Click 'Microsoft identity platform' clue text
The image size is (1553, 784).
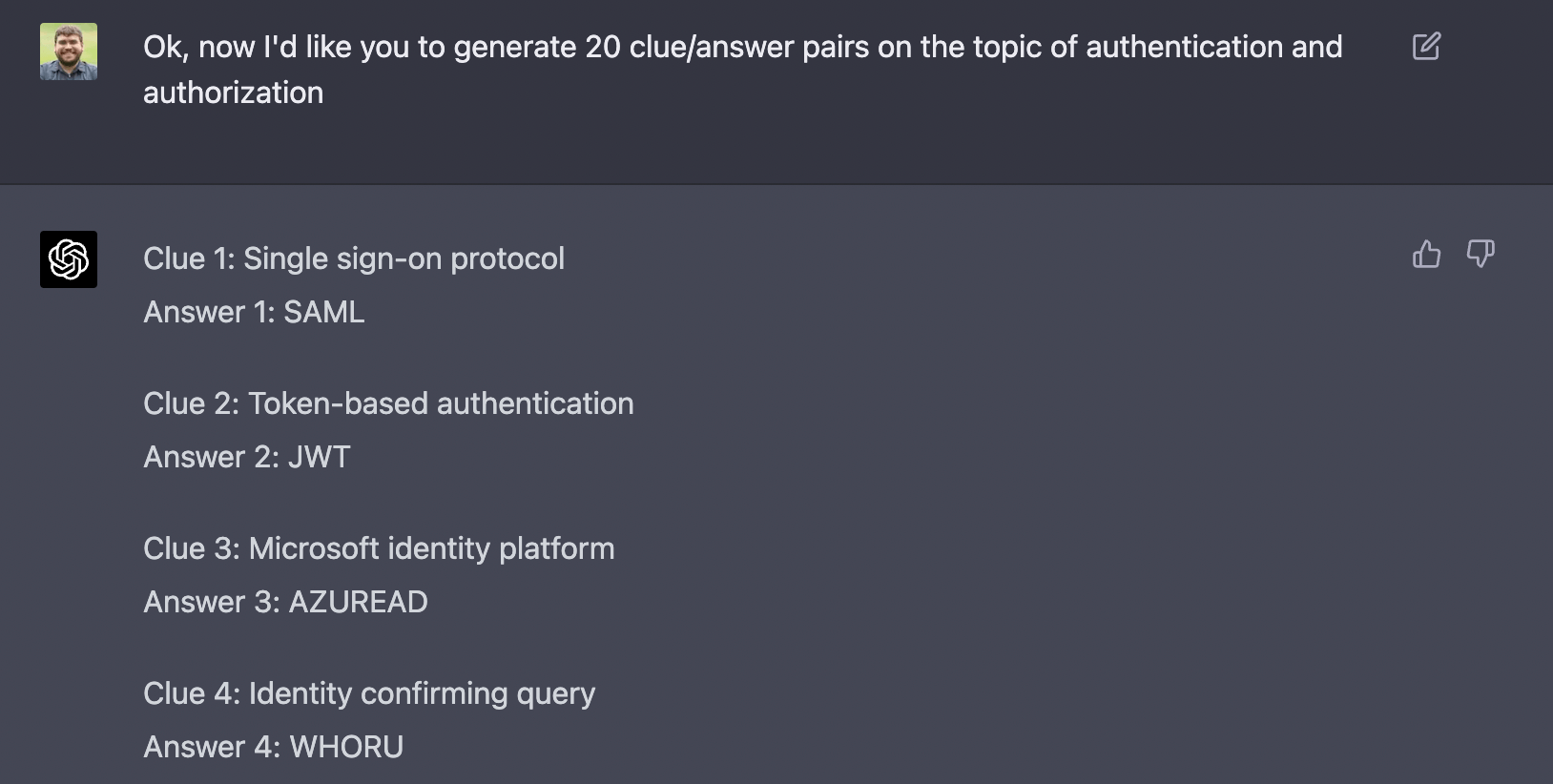click(x=431, y=548)
